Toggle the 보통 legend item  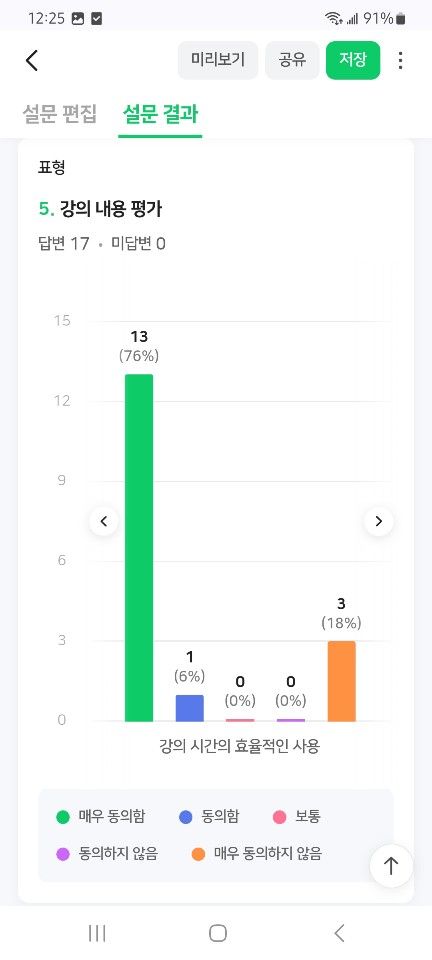(x=297, y=816)
